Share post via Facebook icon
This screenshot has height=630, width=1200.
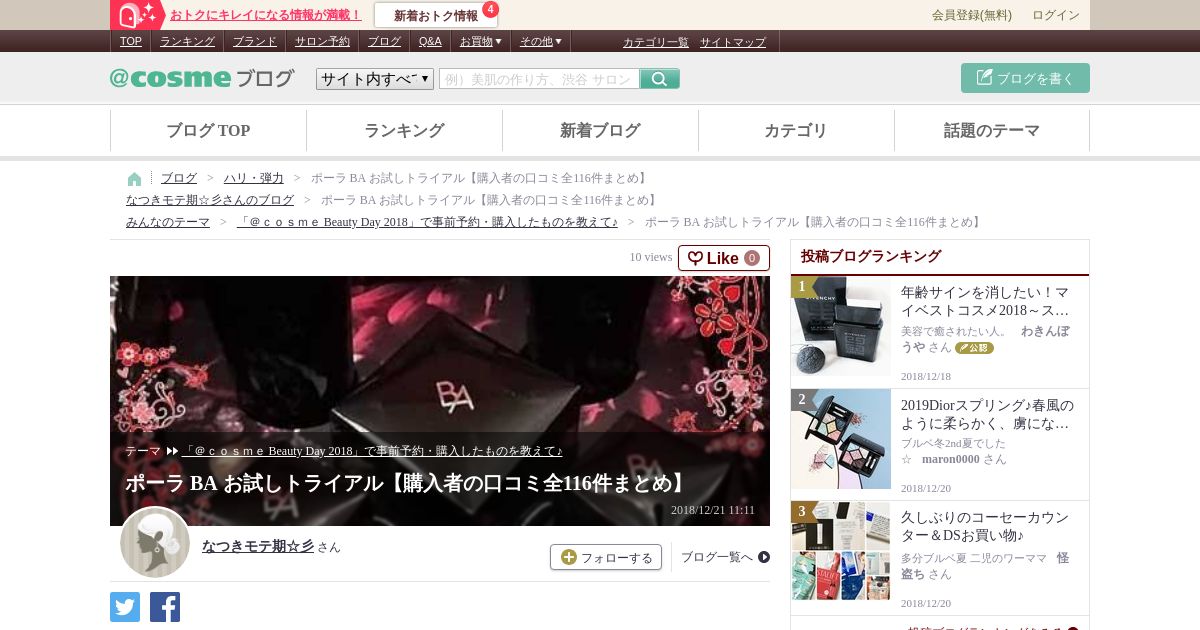(165, 607)
